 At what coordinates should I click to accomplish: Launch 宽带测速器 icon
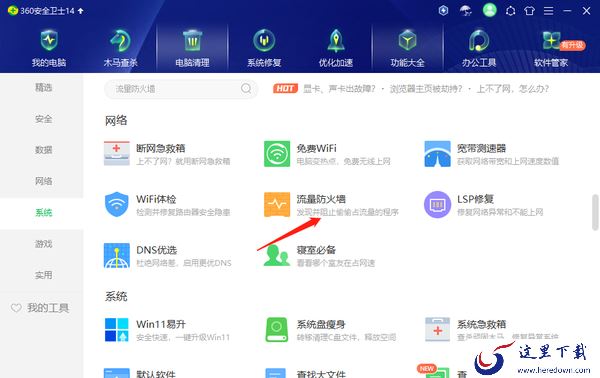[x=437, y=153]
